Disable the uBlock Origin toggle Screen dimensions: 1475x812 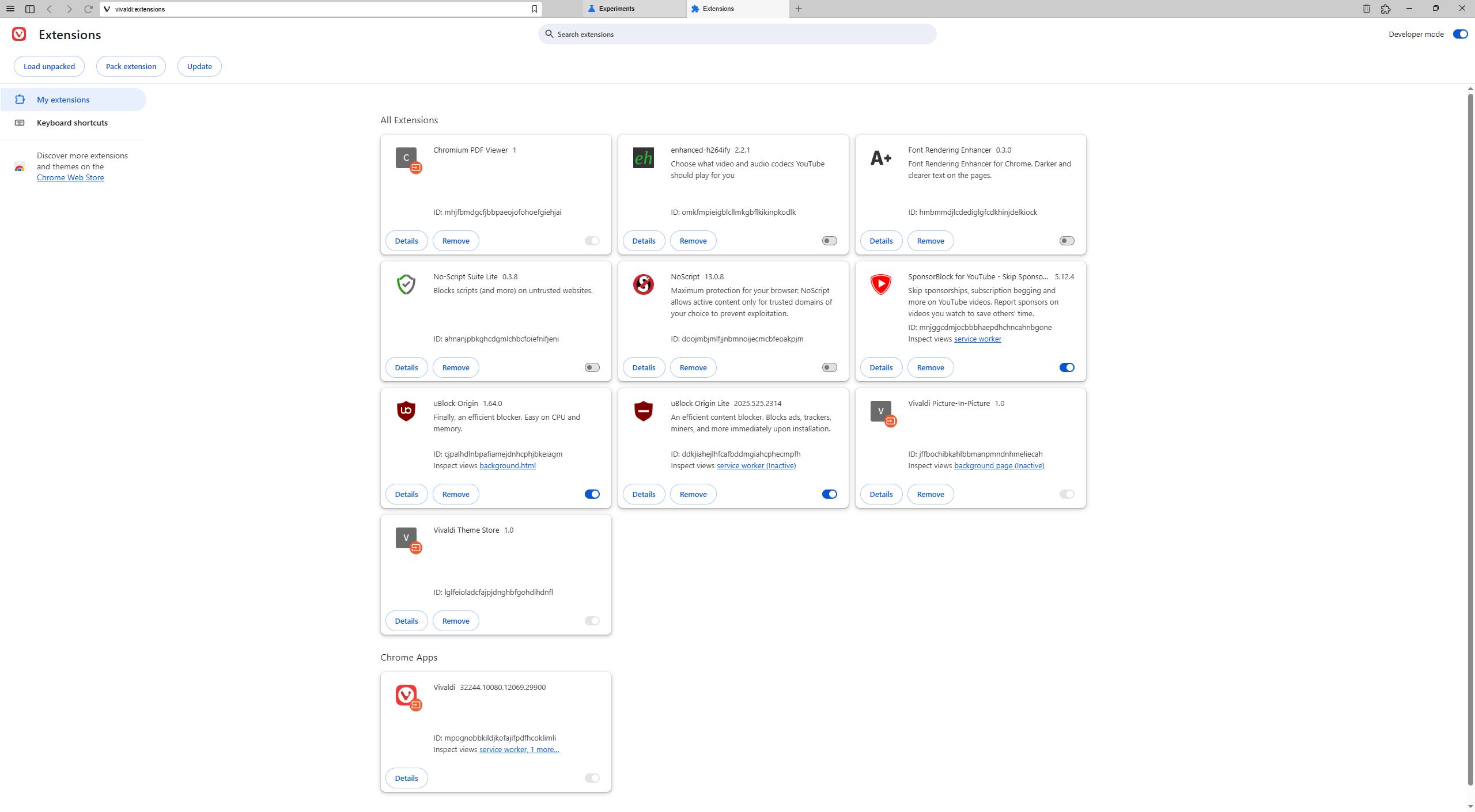[x=592, y=494]
